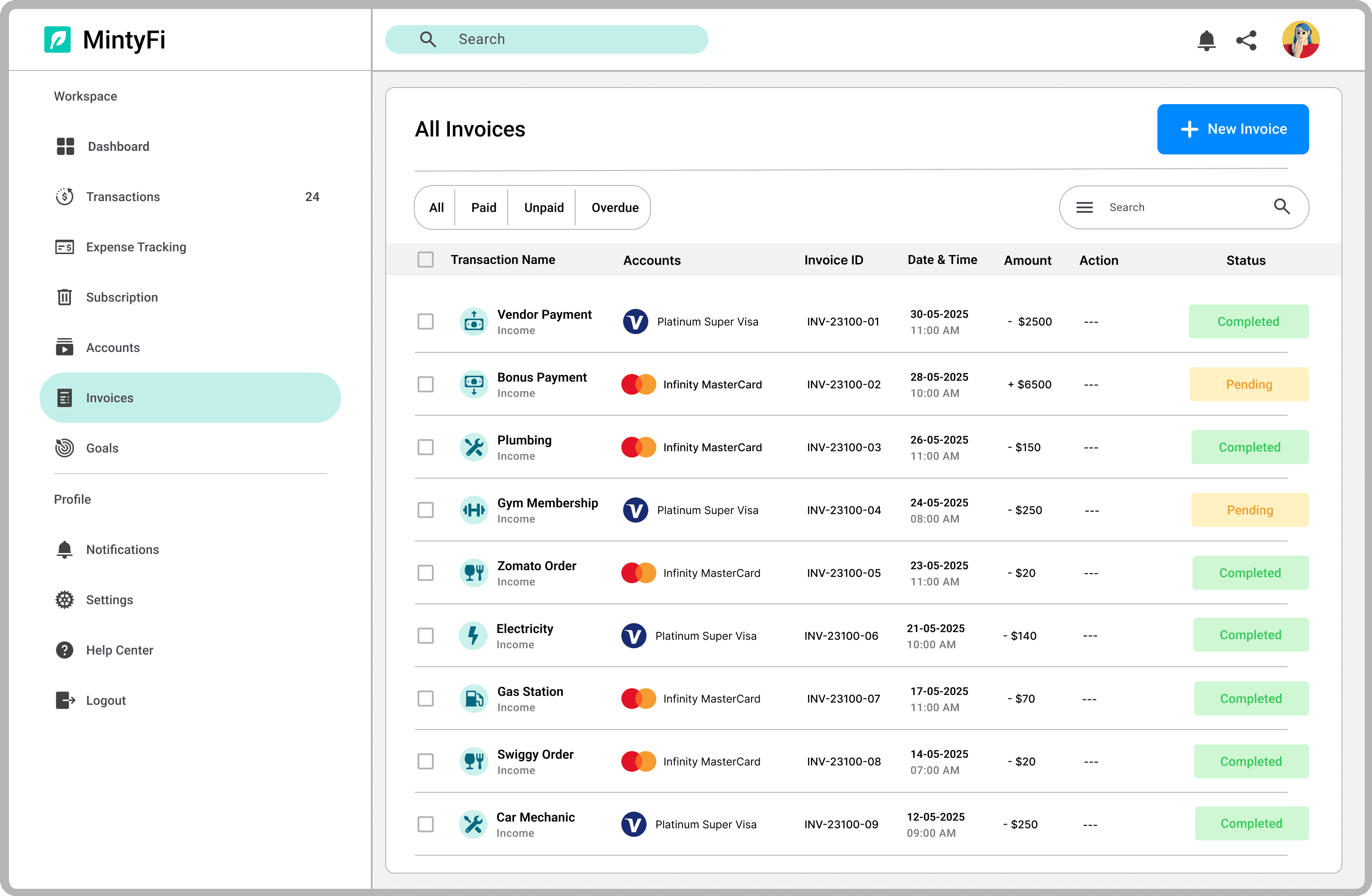
Task: Select the Goals target icon
Action: click(65, 448)
